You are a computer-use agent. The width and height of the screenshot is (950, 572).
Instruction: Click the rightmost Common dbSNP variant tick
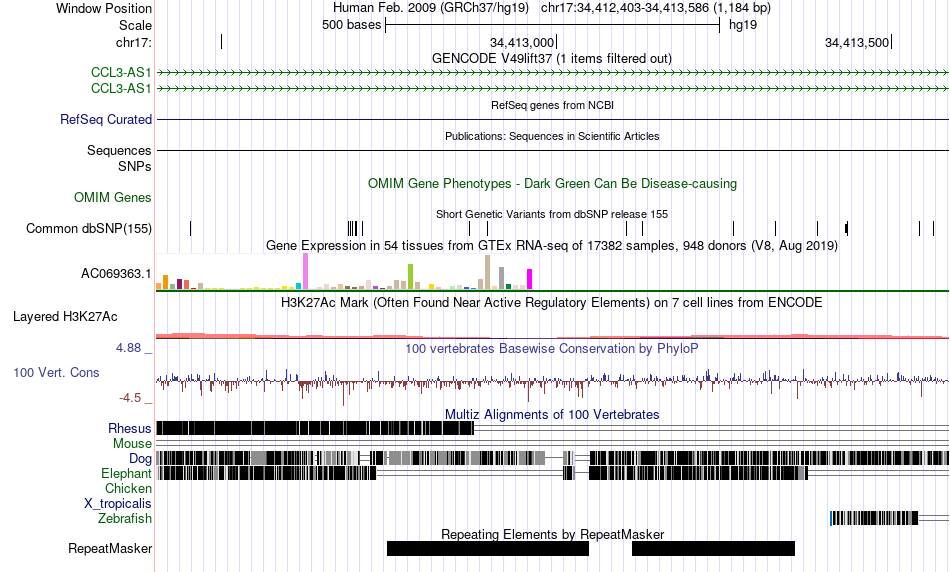933,228
